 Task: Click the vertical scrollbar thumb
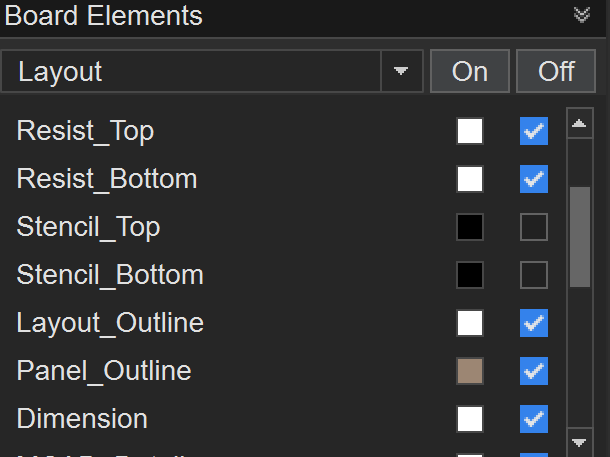pos(579,236)
